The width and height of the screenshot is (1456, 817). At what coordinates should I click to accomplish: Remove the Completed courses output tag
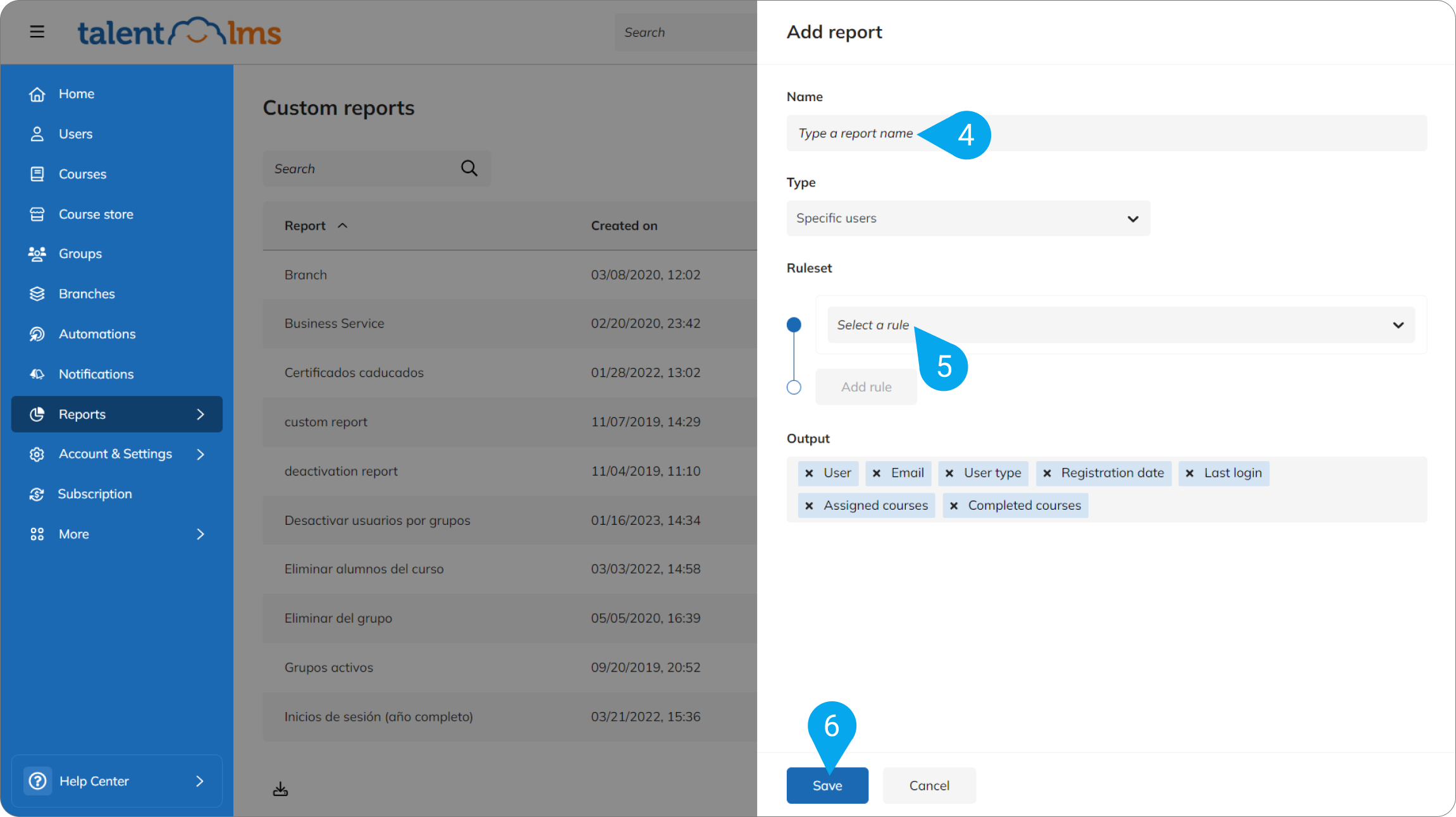pos(954,506)
